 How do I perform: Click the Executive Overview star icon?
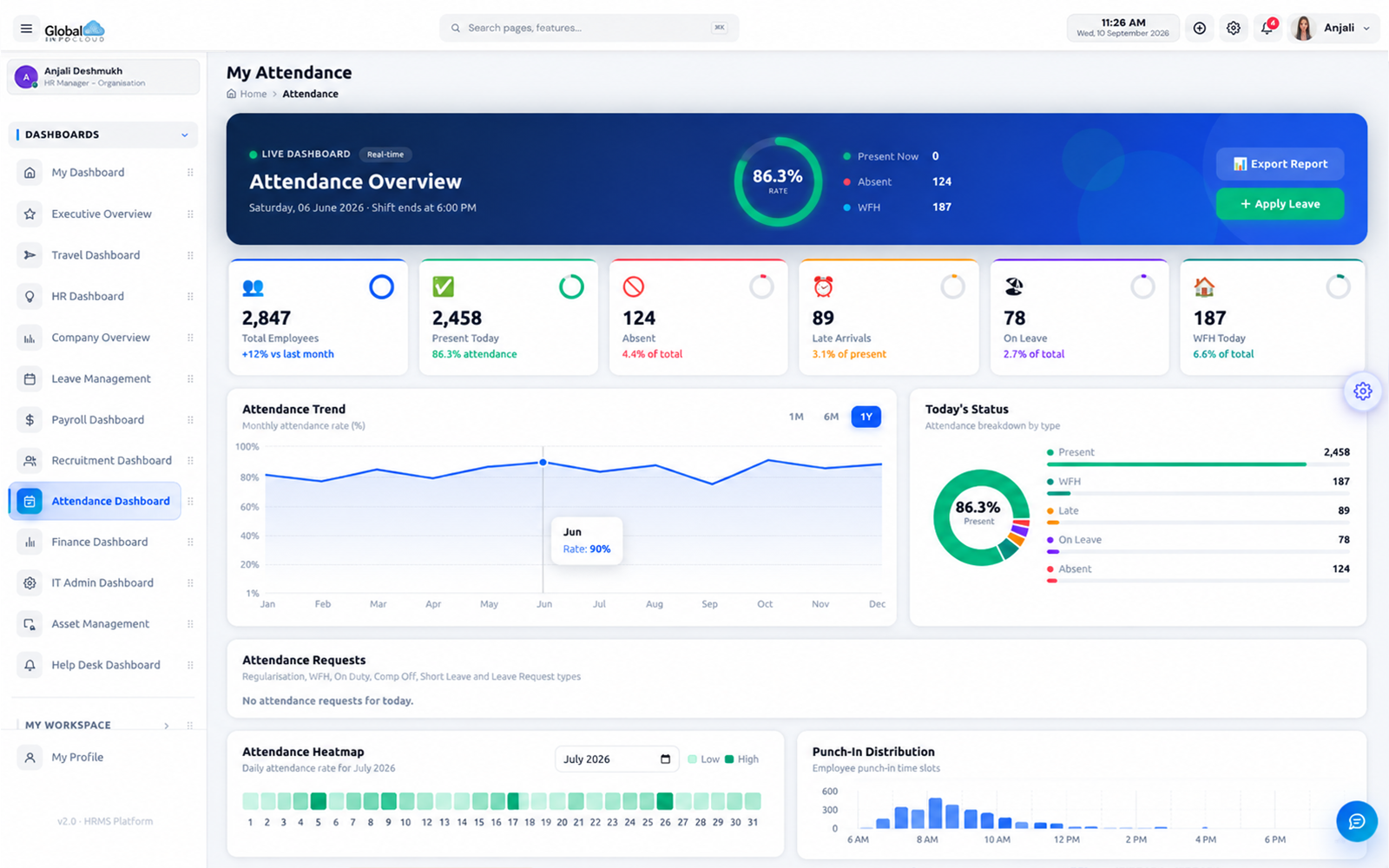coord(30,214)
